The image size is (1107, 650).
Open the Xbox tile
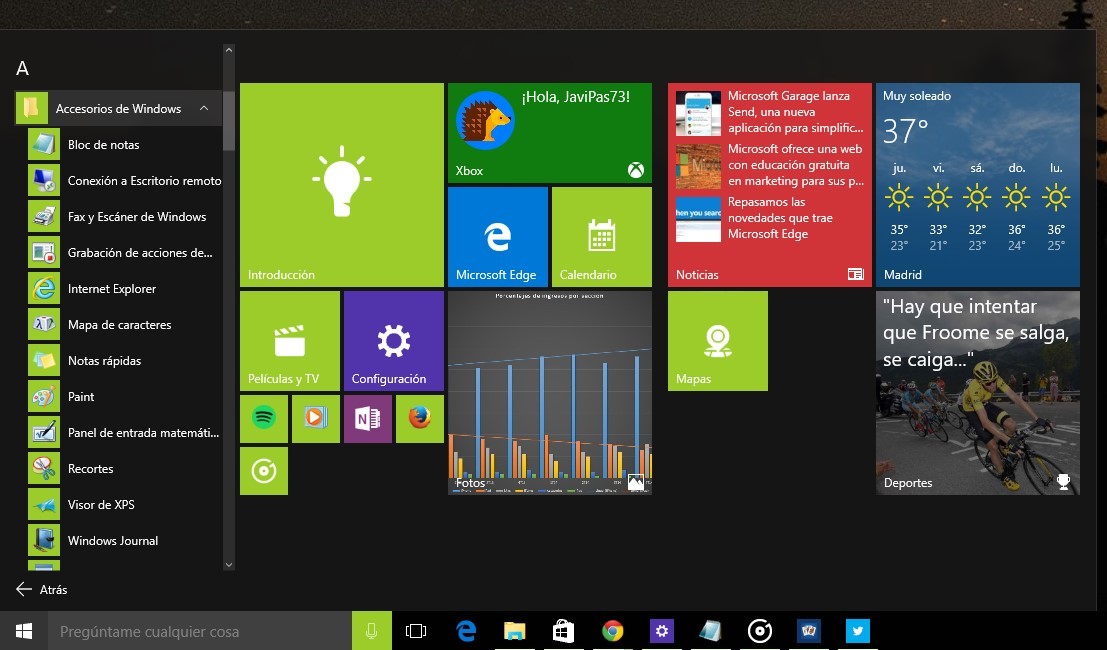[550, 133]
